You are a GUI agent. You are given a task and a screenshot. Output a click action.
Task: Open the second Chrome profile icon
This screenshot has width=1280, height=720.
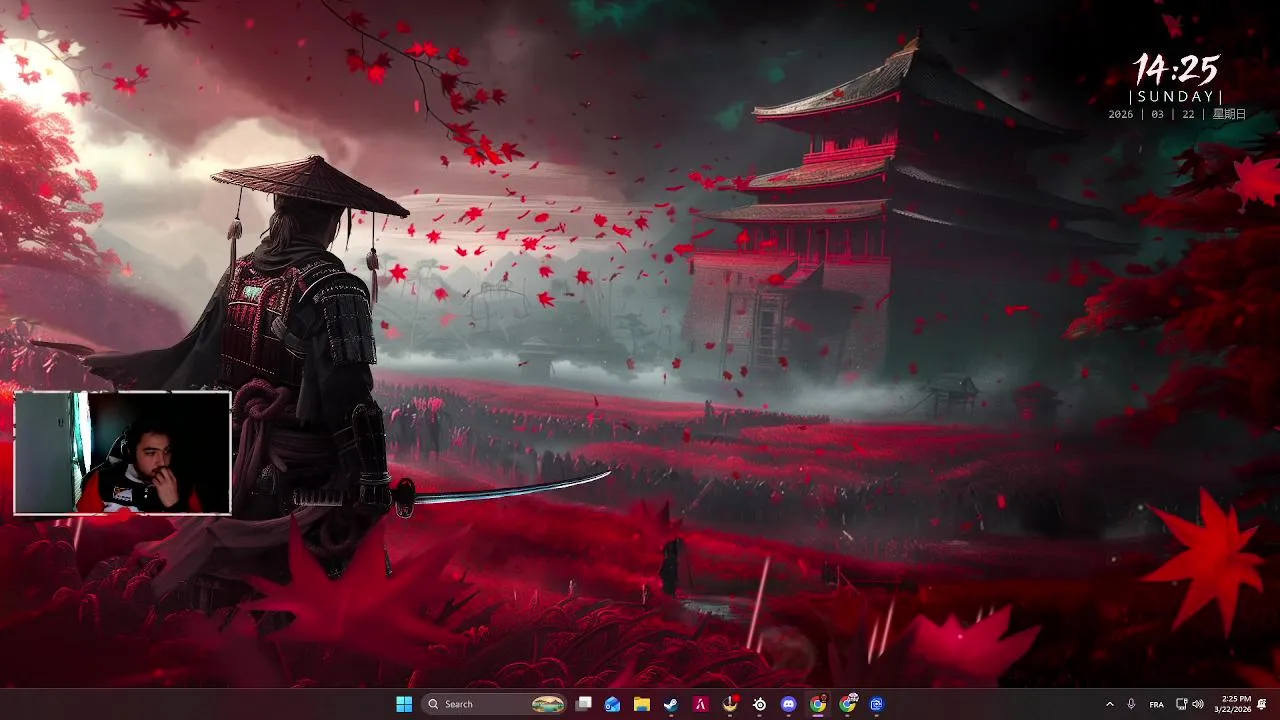click(848, 704)
